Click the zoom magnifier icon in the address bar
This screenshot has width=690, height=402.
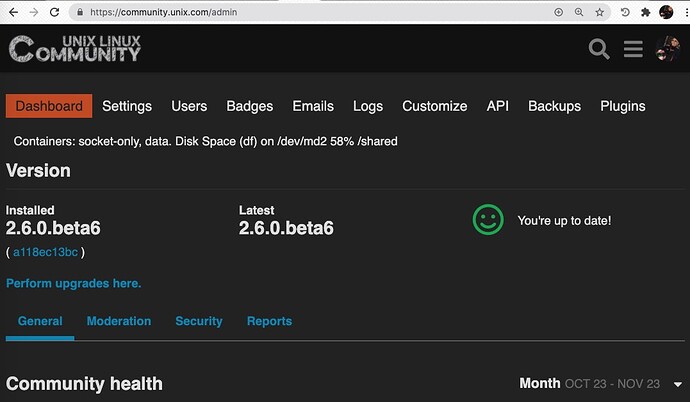[579, 12]
